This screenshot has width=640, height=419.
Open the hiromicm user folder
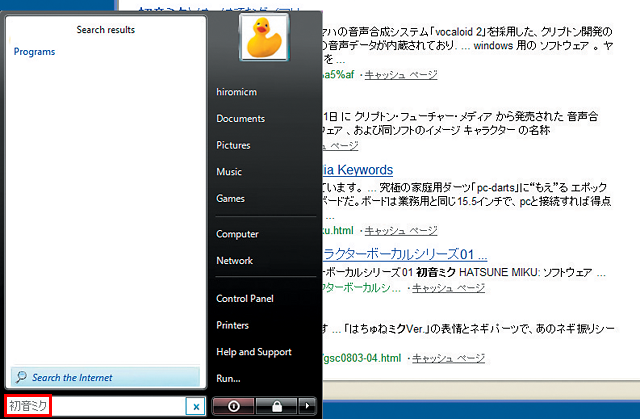point(237,92)
